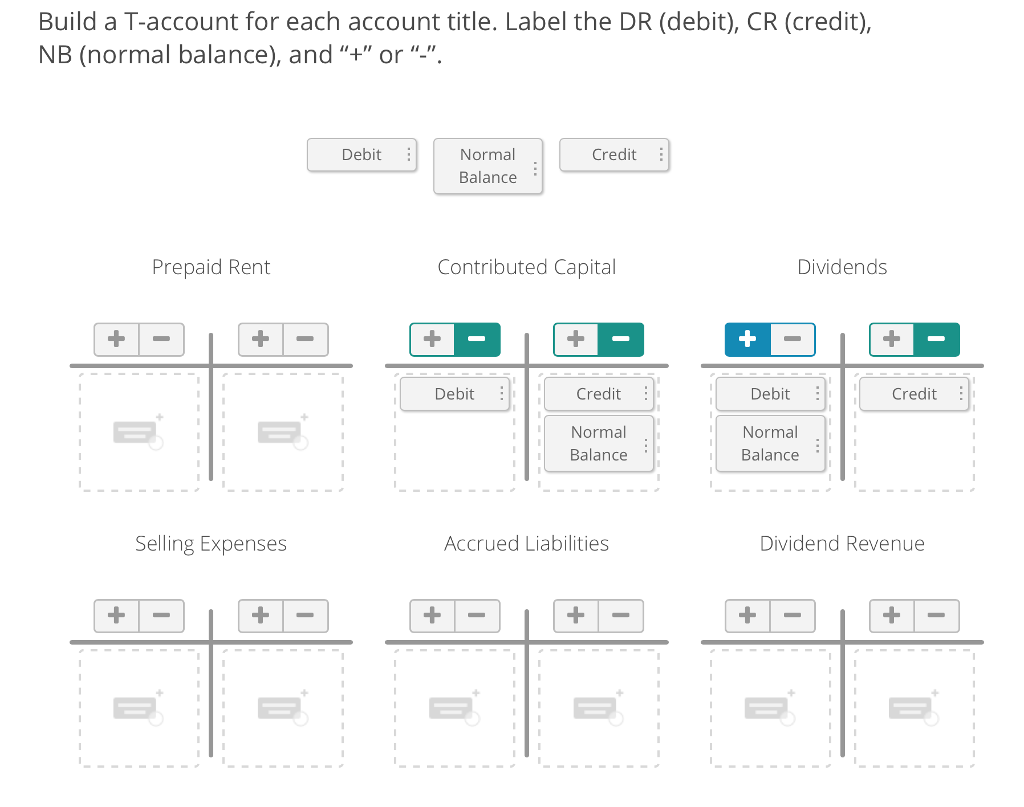This screenshot has width=1024, height=807.
Task: Click the Dividends account title
Action: pyautogui.click(x=842, y=267)
